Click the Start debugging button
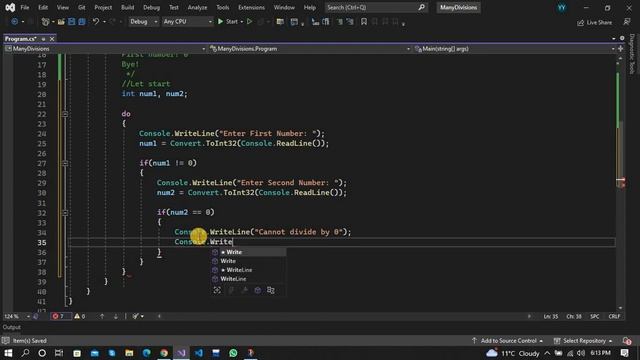Viewport: 640px width, 360px height. pos(228,22)
